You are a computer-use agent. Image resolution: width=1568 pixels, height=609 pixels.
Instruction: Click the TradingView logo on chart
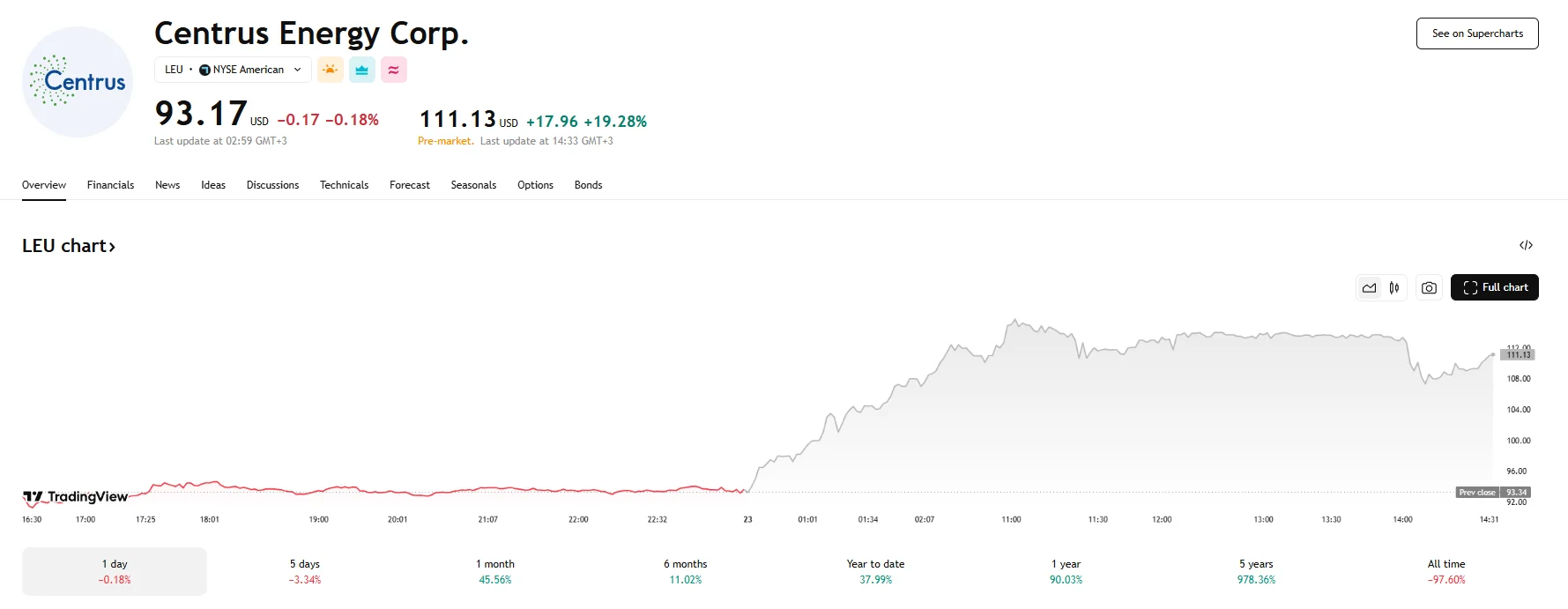point(76,497)
